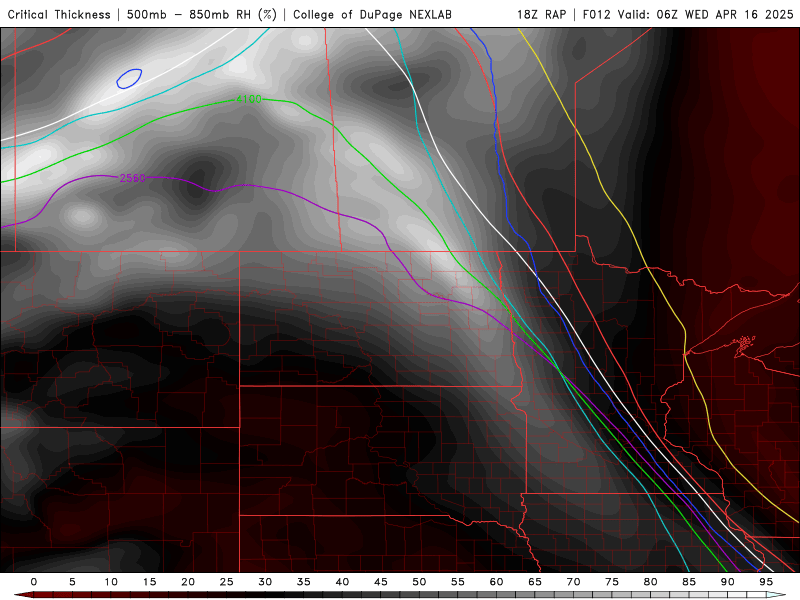Click colorbar label "75"
800x600 pixels.
(612, 582)
